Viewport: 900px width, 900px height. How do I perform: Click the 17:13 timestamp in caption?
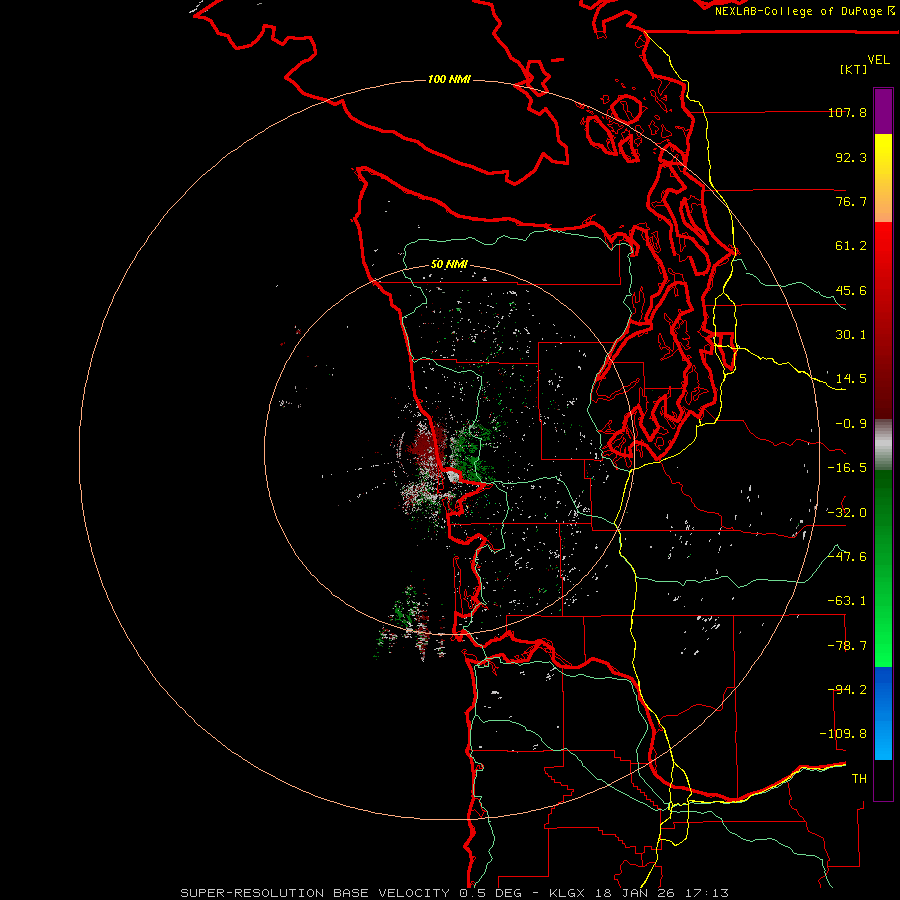706,893
